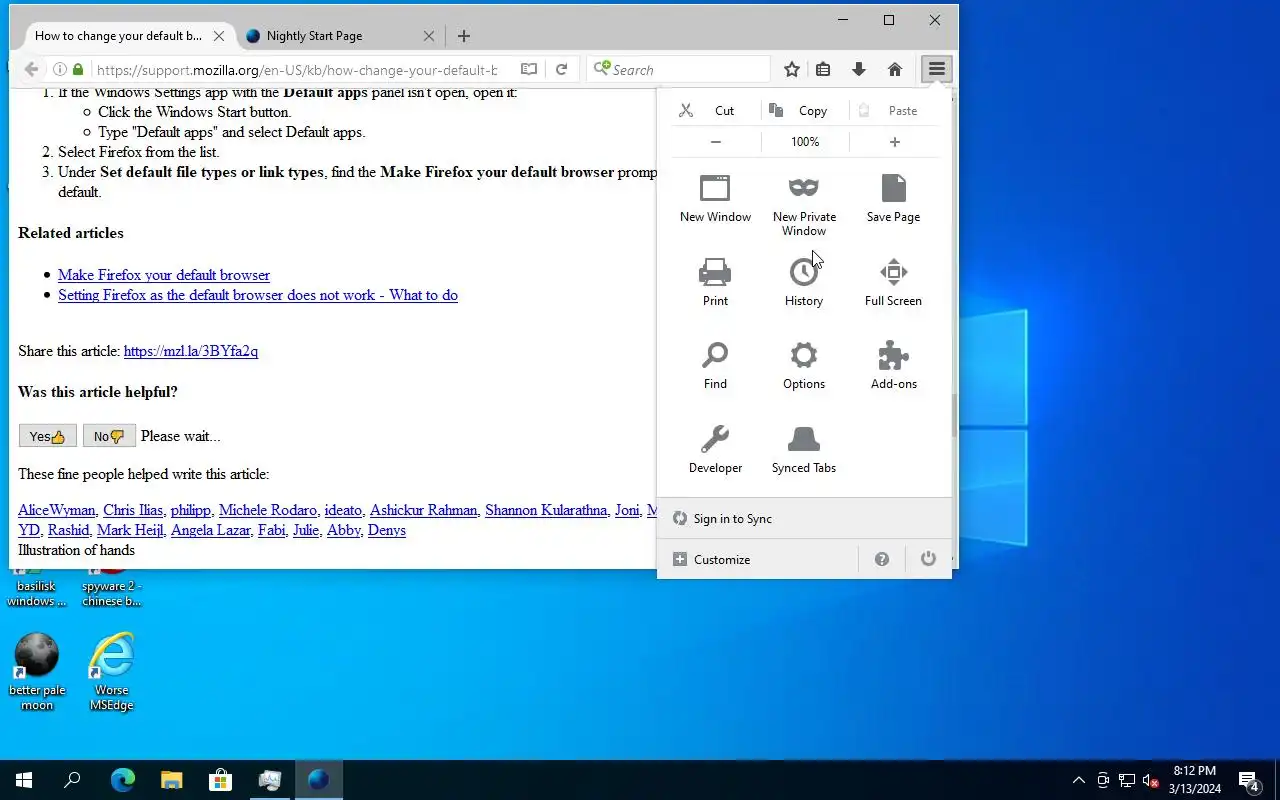Open a New Private Window
The width and height of the screenshot is (1280, 800).
tap(804, 205)
